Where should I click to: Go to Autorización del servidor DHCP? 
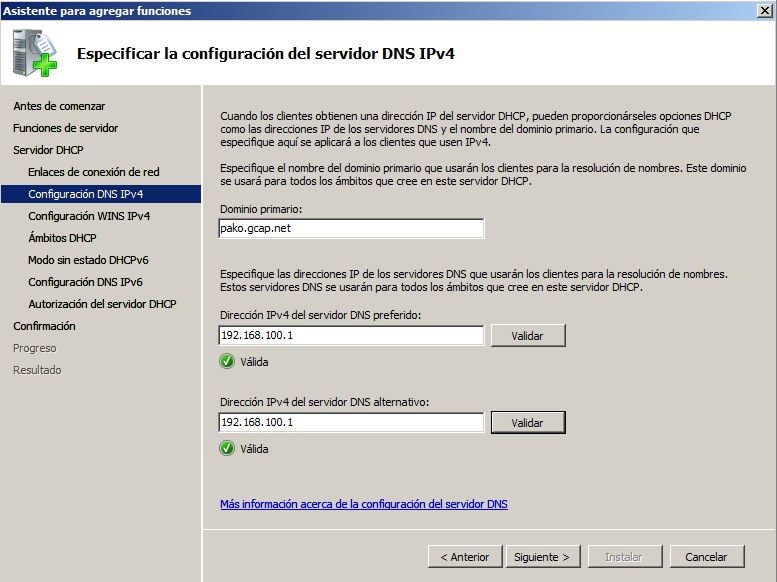pos(102,304)
